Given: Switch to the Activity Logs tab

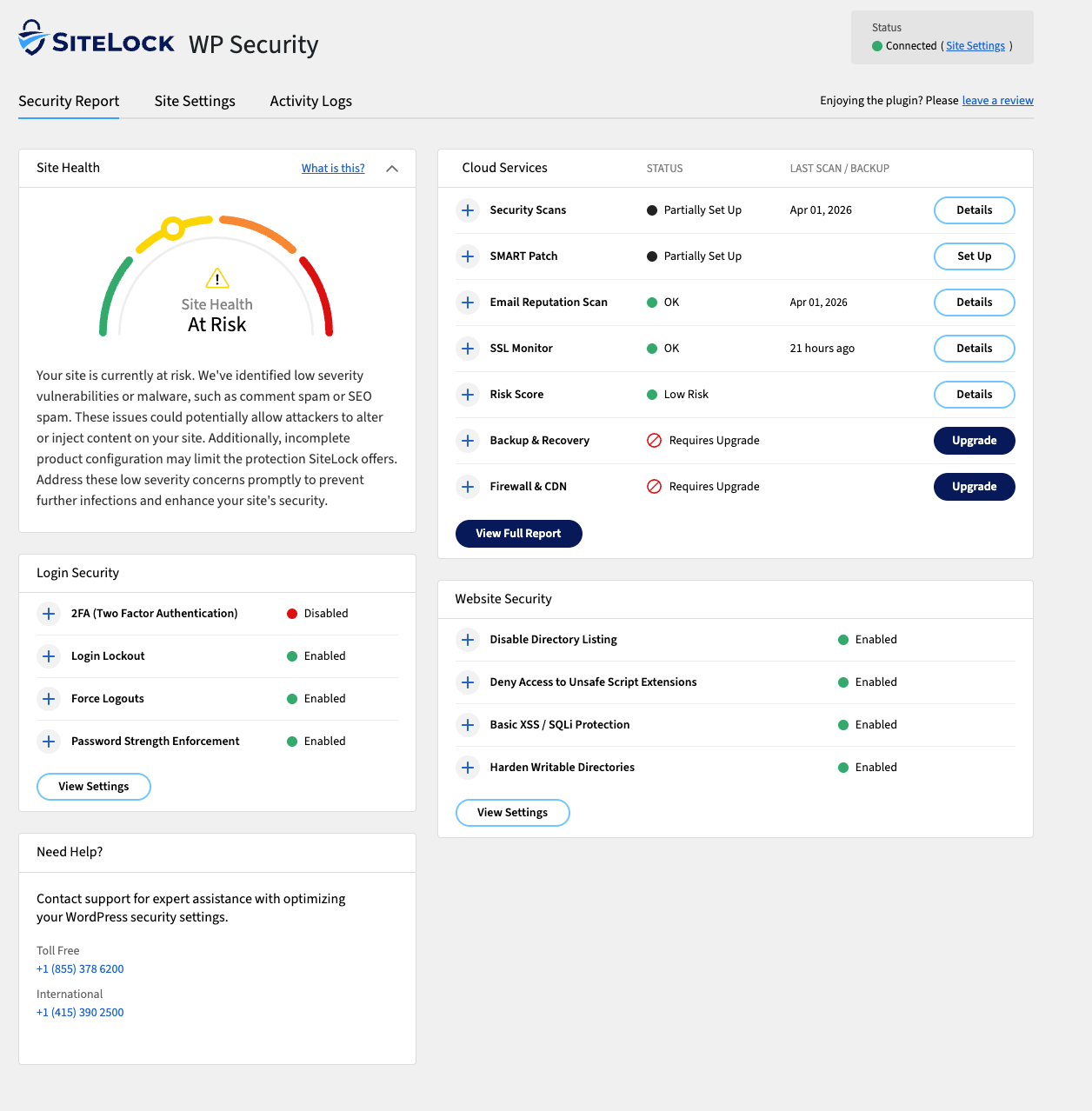Looking at the screenshot, I should pos(310,101).
